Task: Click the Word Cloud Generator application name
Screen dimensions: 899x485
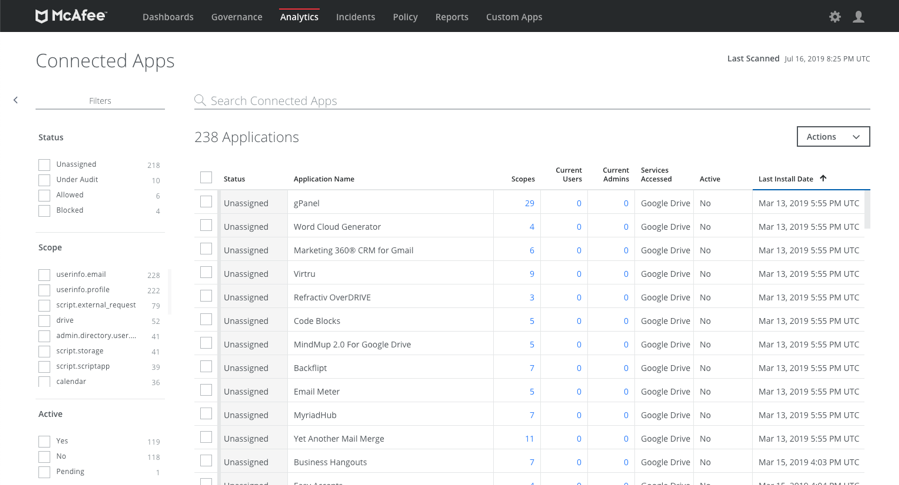Action: 337,226
